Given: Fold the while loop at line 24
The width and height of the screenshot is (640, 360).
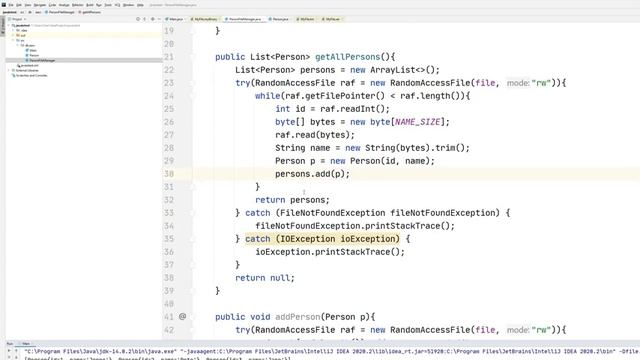Looking at the screenshot, I should point(192,96).
